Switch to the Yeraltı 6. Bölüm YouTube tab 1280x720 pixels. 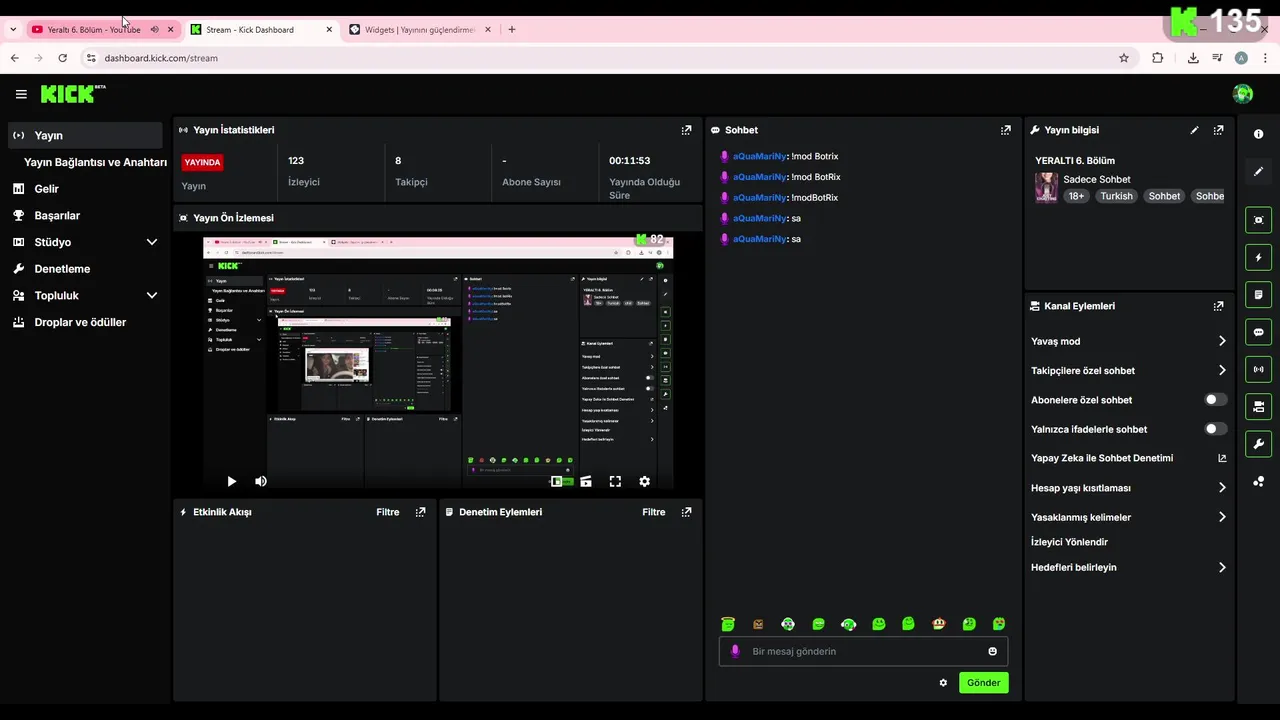(x=93, y=30)
